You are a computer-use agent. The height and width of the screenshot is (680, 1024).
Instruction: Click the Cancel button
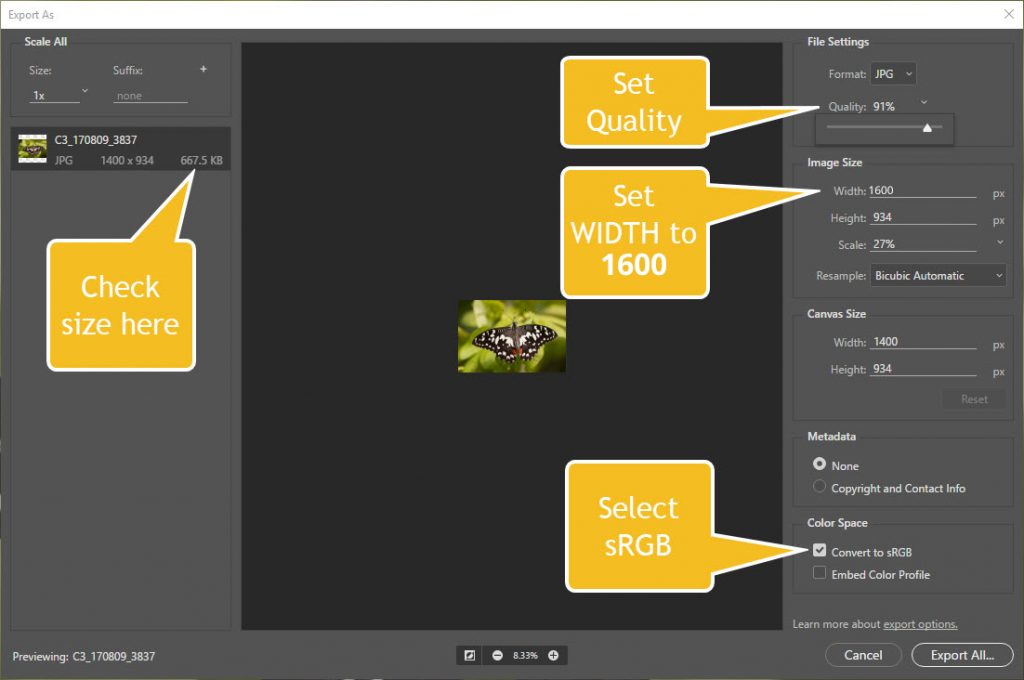click(862, 655)
